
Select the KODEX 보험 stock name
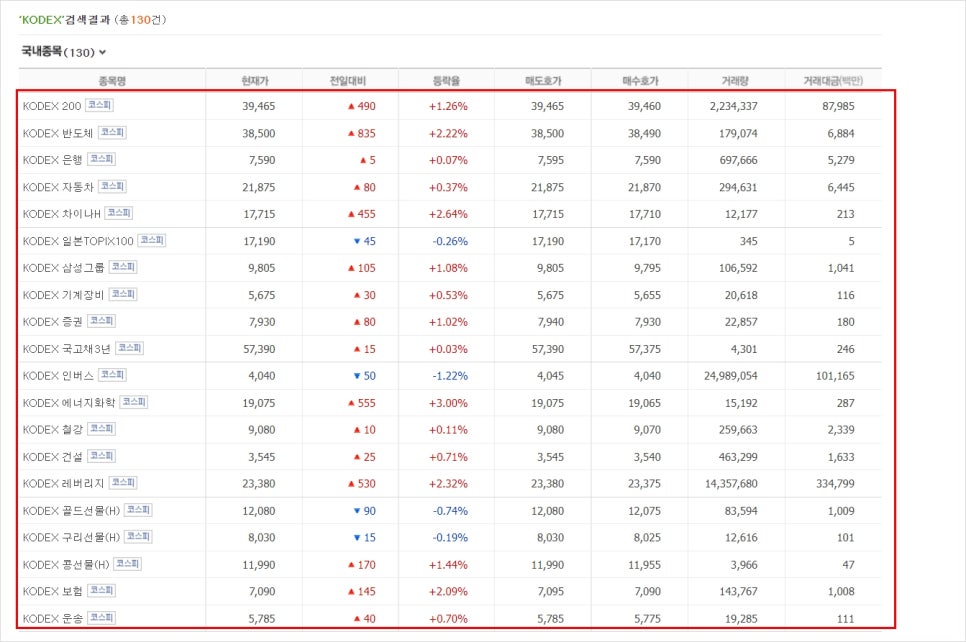point(52,591)
